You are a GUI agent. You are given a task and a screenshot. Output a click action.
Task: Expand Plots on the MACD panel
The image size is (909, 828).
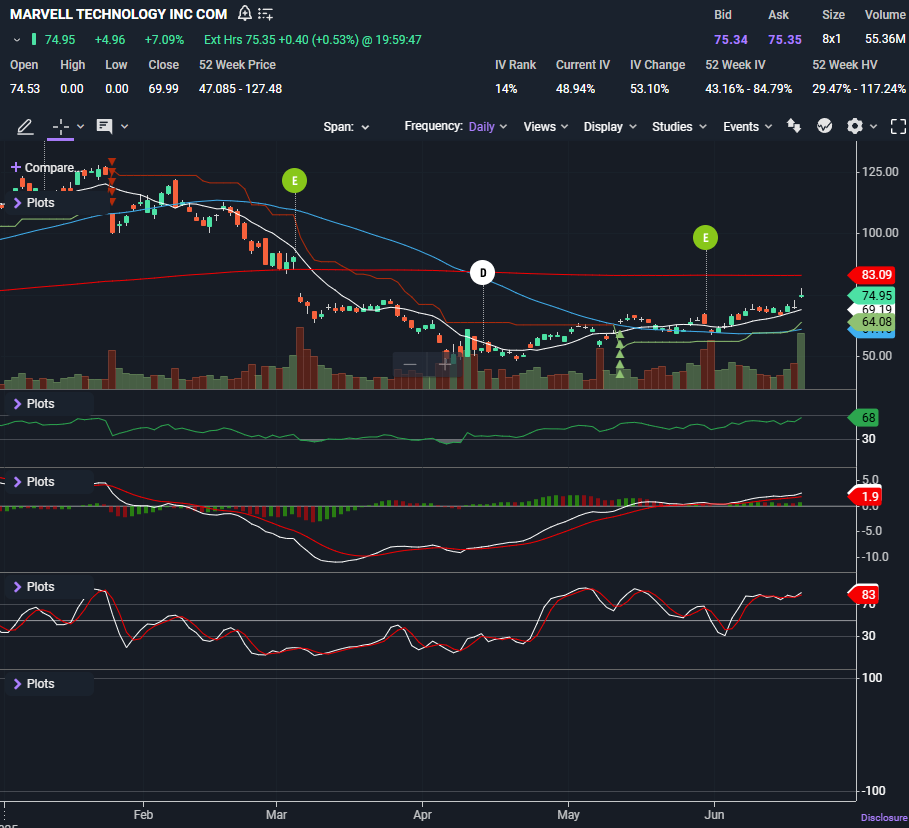click(34, 482)
